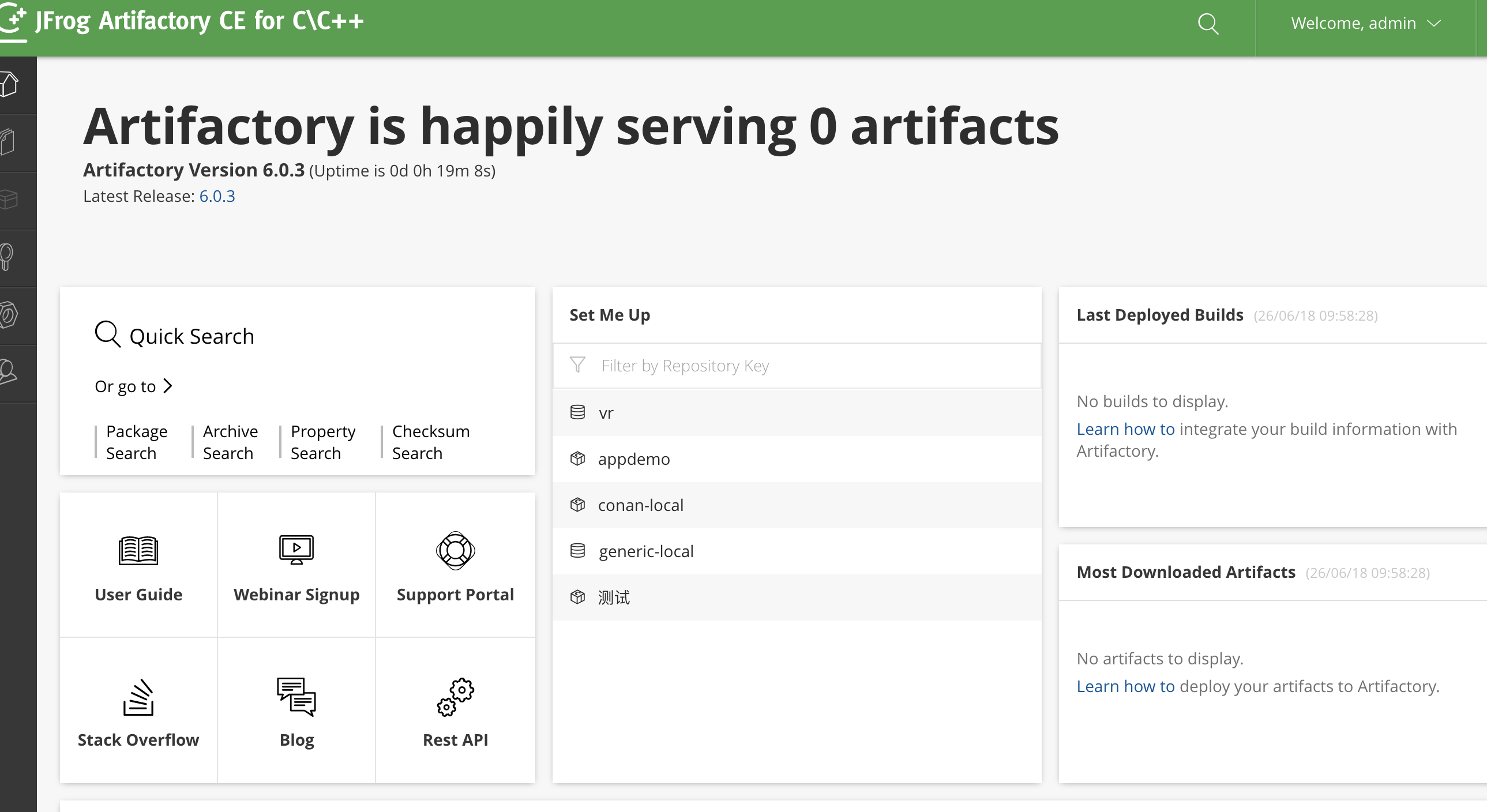Click the Artifactory Version 6.0.3 text
The width and height of the screenshot is (1487, 812).
tap(194, 170)
